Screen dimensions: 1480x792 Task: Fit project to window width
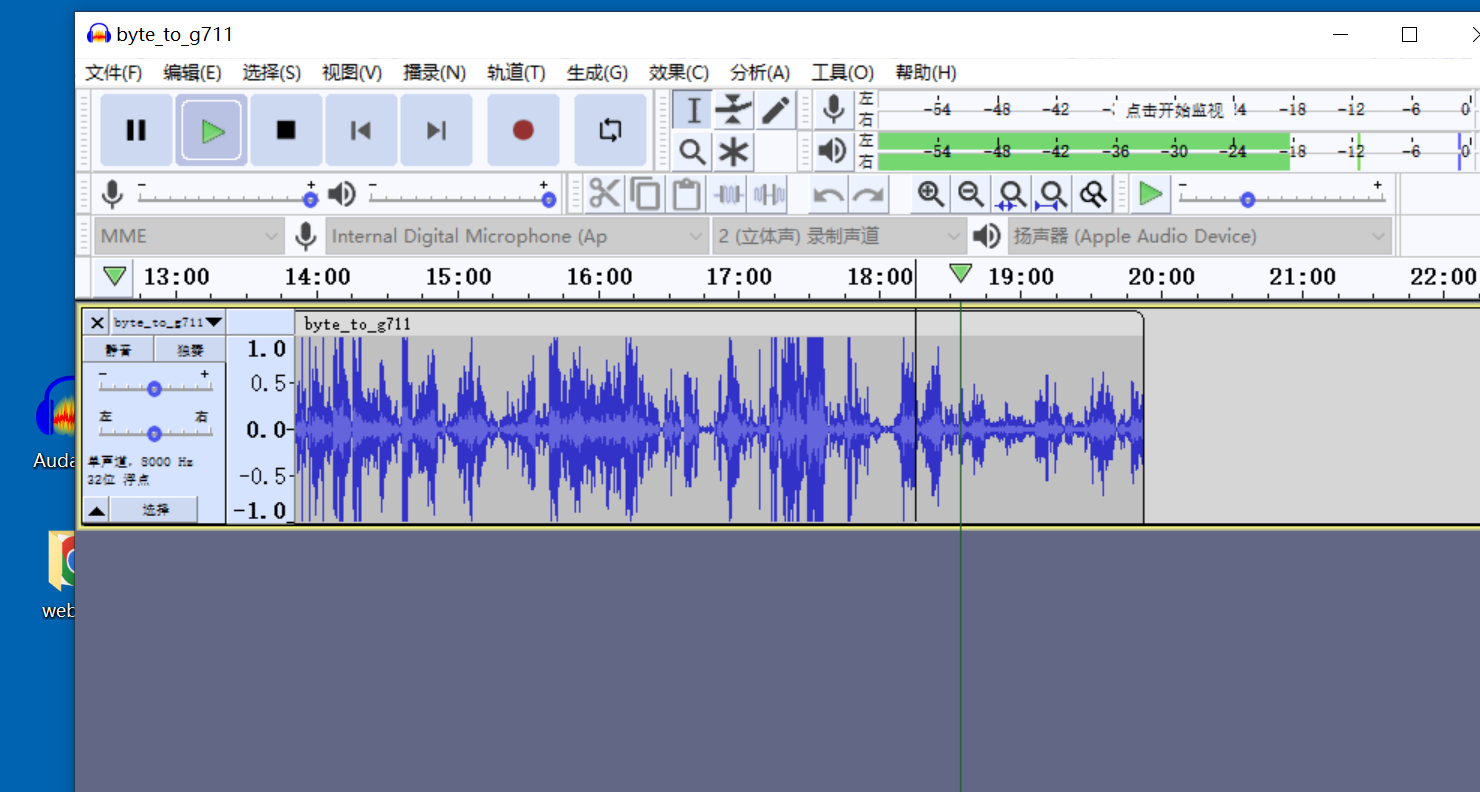(x=1052, y=194)
